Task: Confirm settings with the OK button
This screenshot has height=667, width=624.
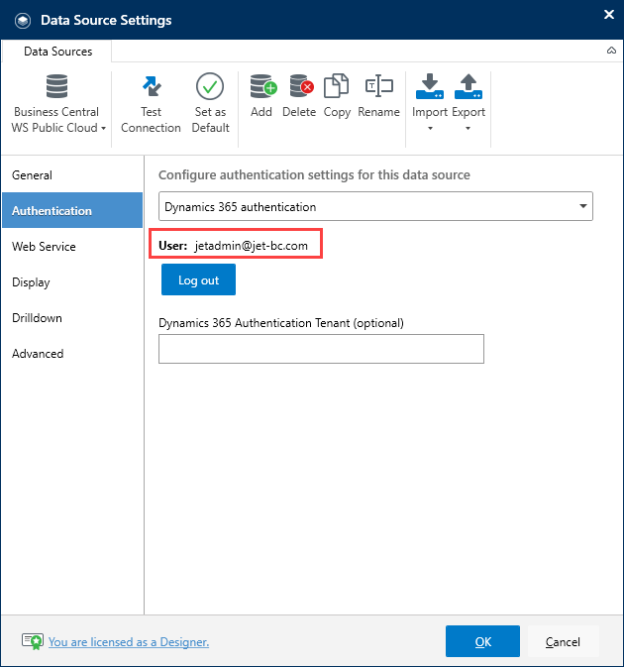Action: click(483, 641)
